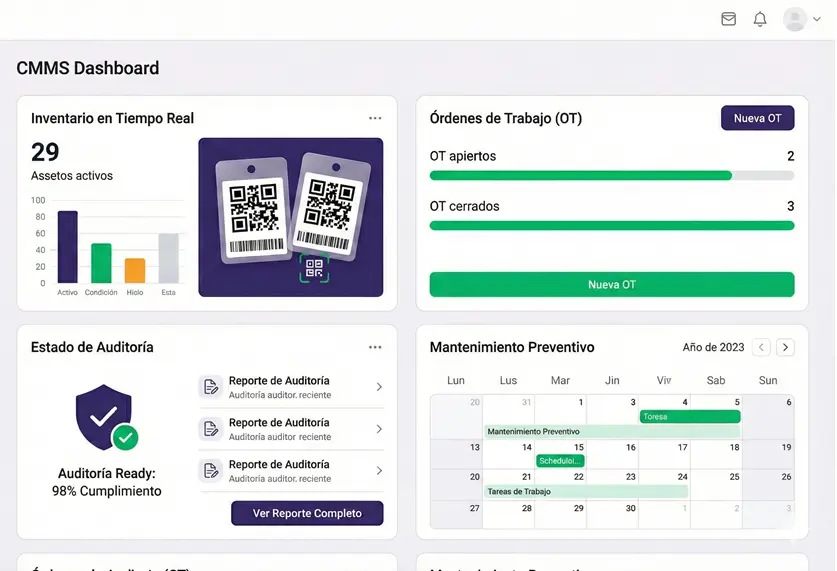The width and height of the screenshot is (837, 571).
Task: Click the Año de 2023 label
Action: [713, 347]
